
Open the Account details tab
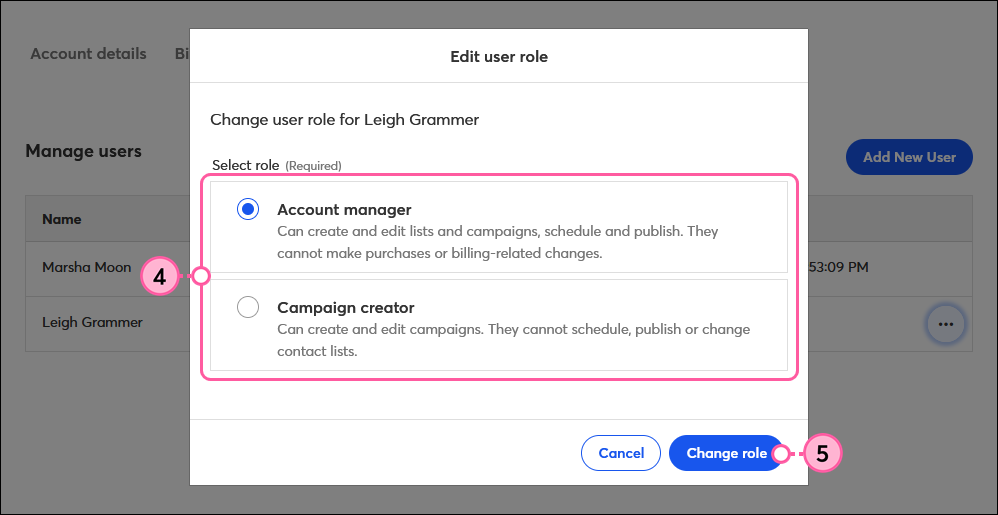click(x=88, y=54)
